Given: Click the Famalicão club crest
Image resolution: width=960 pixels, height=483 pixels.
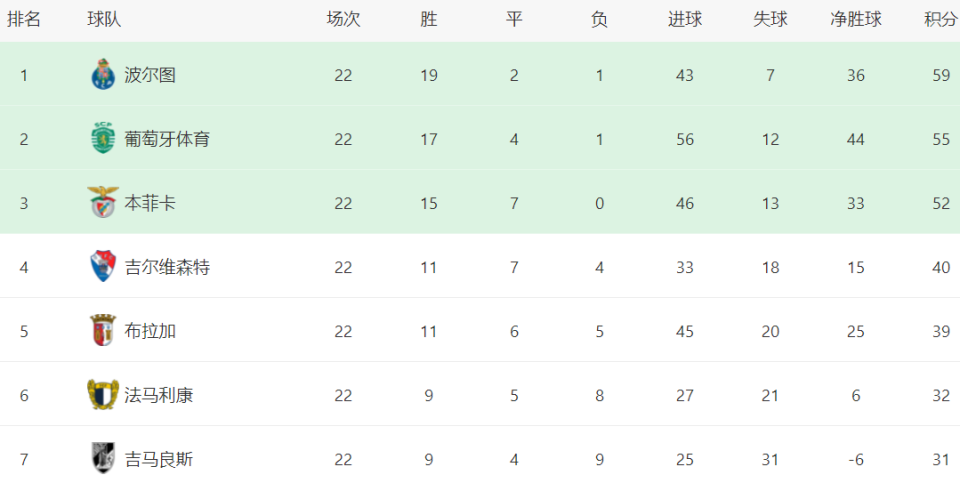Looking at the screenshot, I should tap(102, 395).
